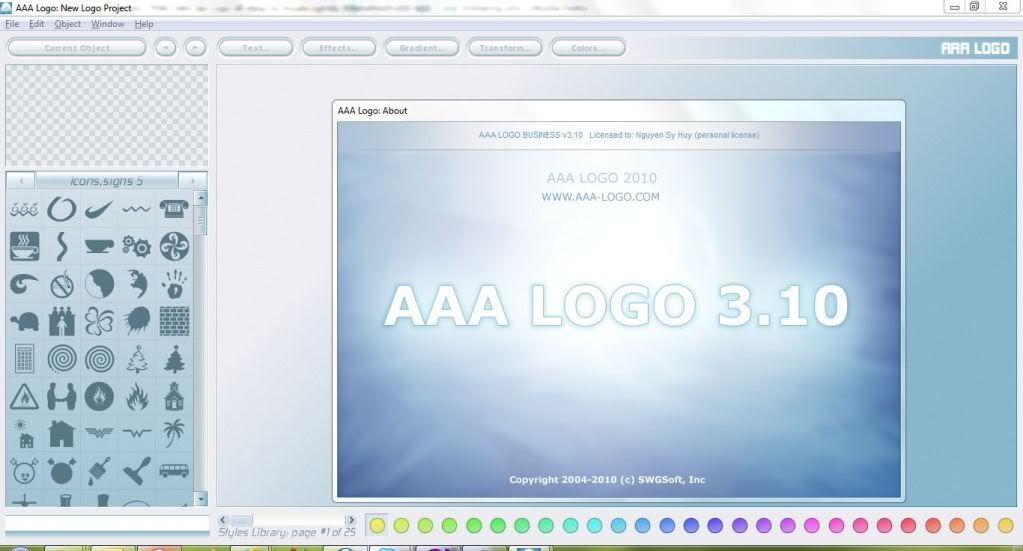Open the Effects... button
Image resolution: width=1023 pixels, height=551 pixels.
pos(339,48)
